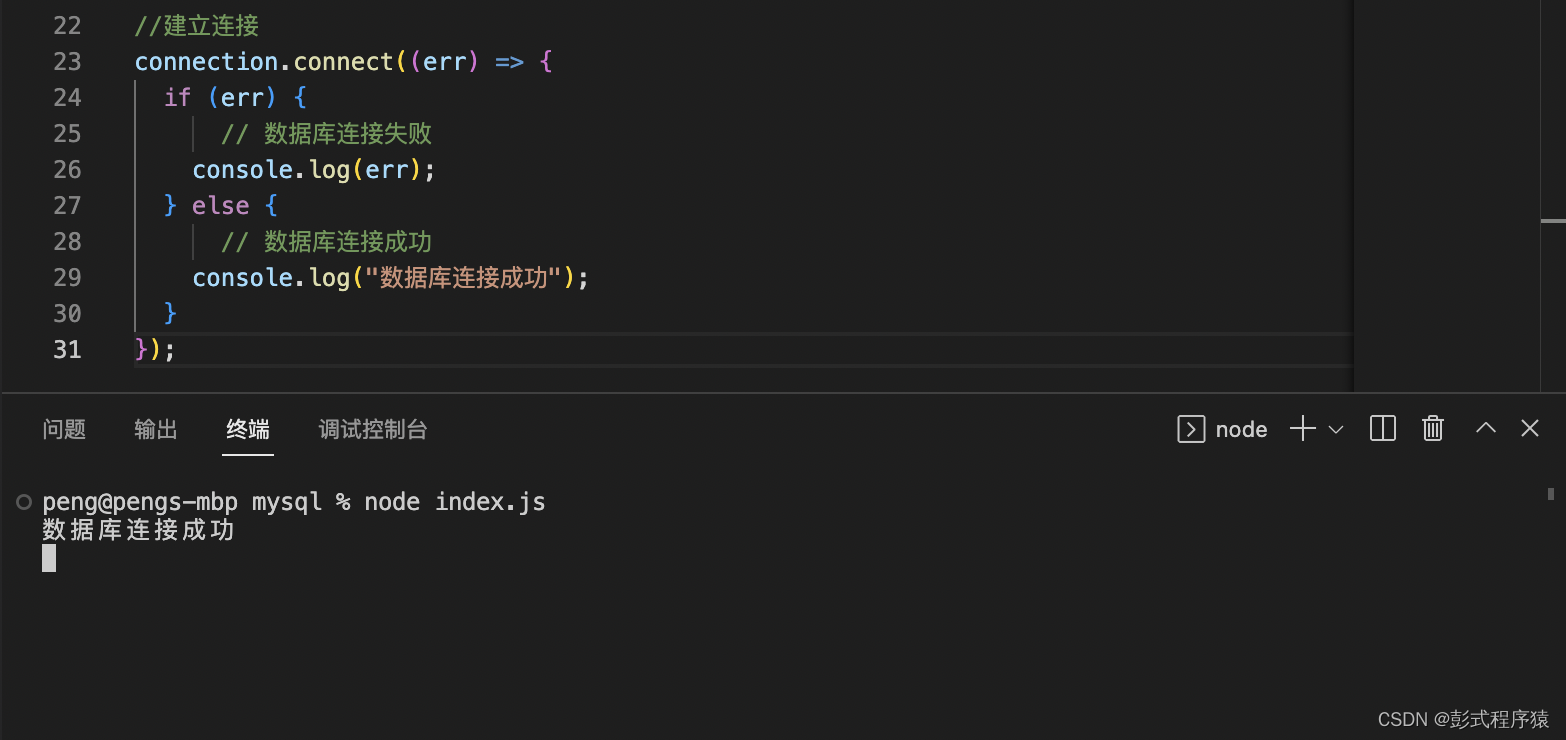1566x740 pixels.
Task: Click line number 31 in the gutter
Action: [67, 349]
